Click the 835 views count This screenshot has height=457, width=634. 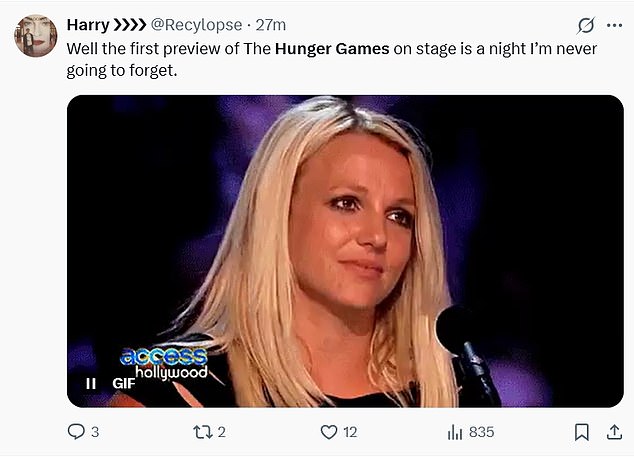click(x=481, y=432)
